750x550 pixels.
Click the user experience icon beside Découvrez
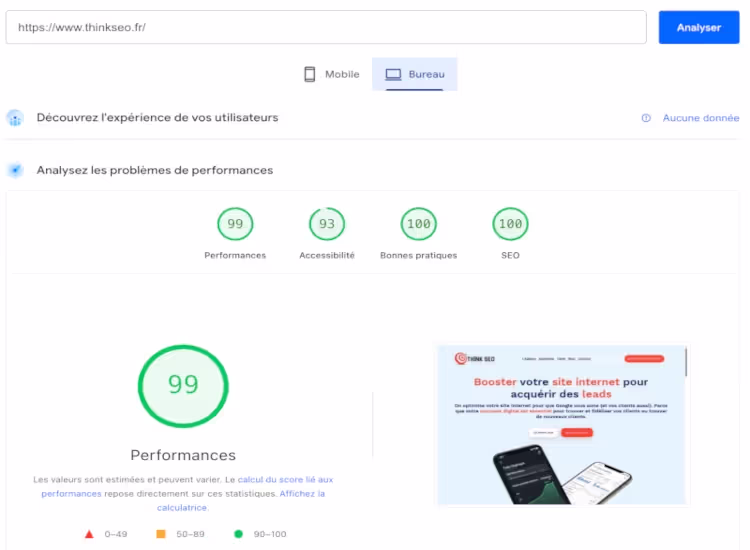tap(15, 118)
